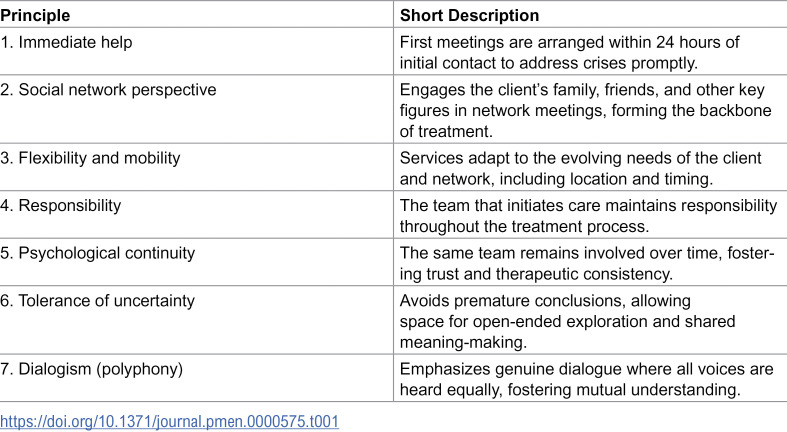Click the 'First meetings are arranged' description
This screenshot has width=787, height=432.
pos(570,52)
